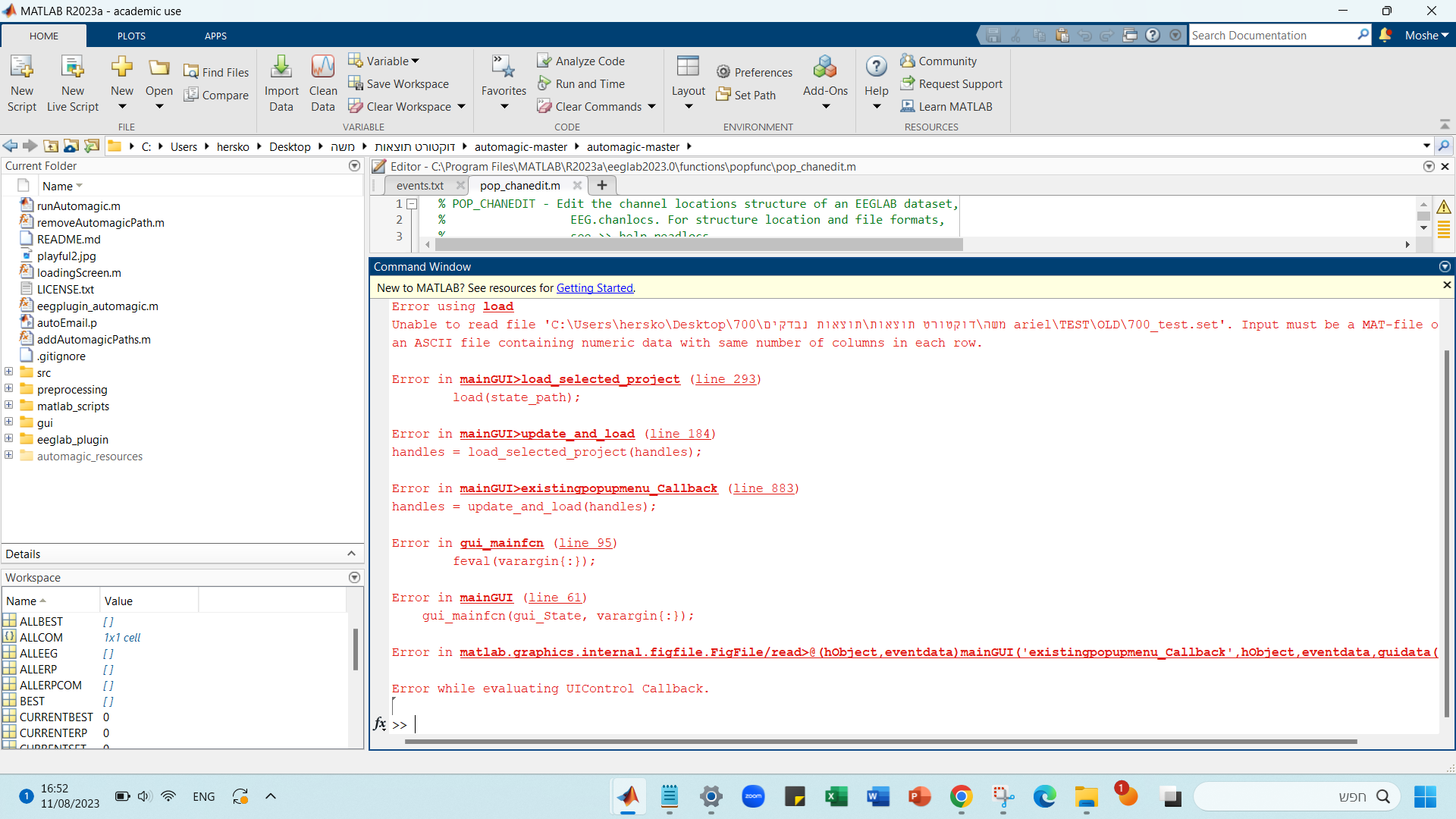1456x819 pixels.
Task: Switch to the APPS ribbon tab
Action: (215, 35)
